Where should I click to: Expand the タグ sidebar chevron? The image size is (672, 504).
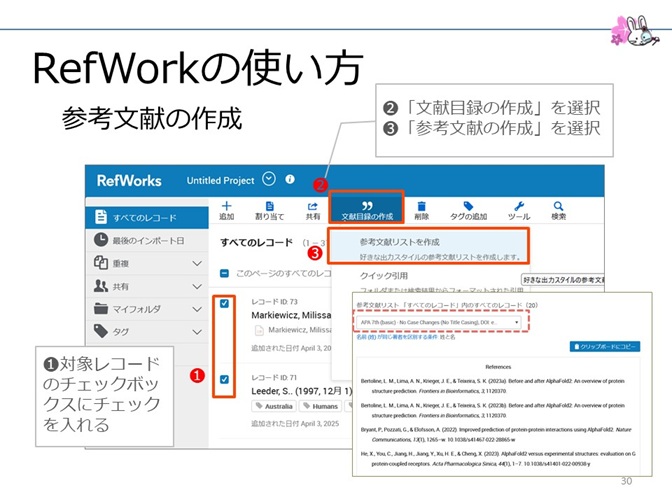197,332
